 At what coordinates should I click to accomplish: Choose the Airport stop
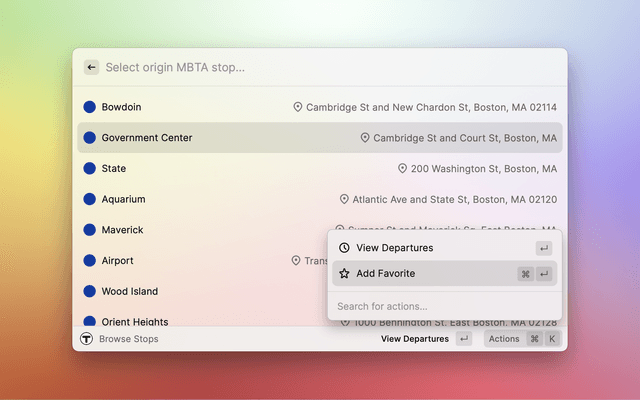tap(118, 261)
